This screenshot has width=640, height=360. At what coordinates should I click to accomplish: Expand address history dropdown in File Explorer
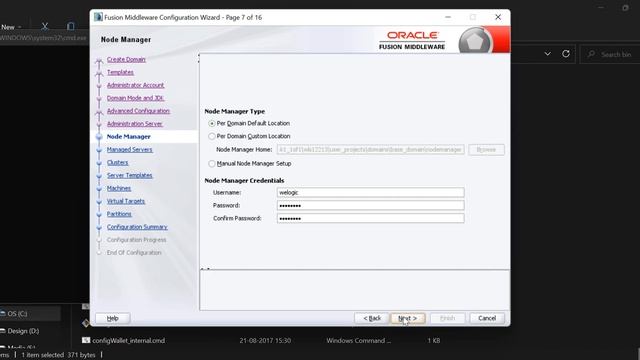click(x=547, y=53)
